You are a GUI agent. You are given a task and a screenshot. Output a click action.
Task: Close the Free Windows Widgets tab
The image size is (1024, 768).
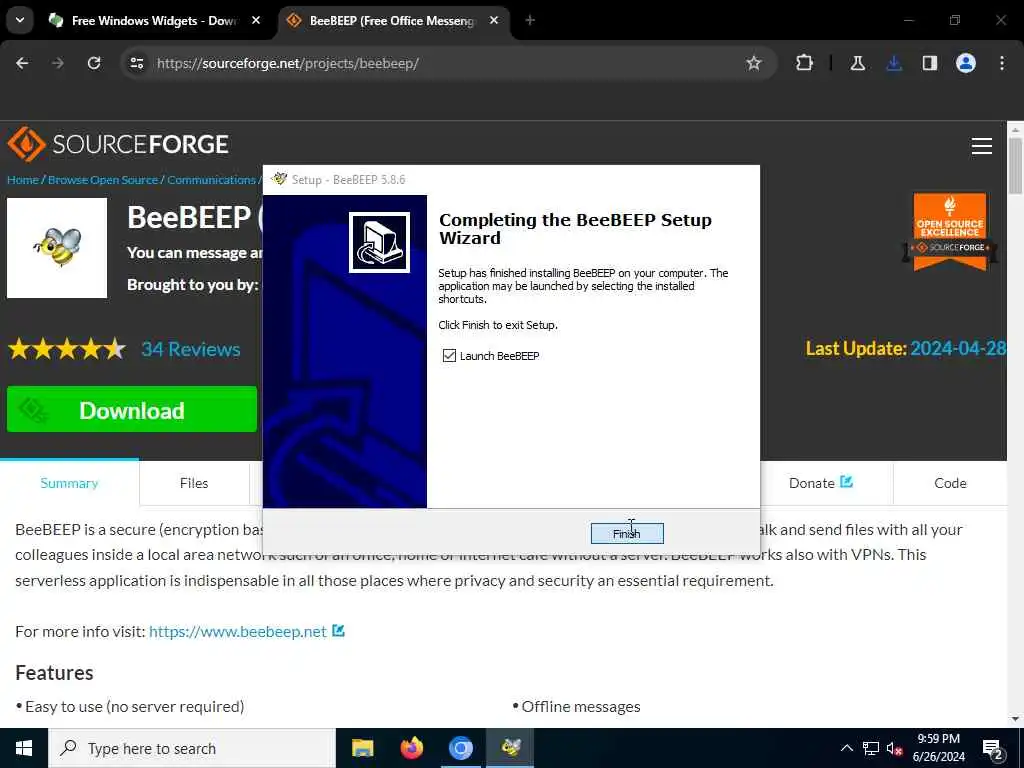tap(256, 20)
